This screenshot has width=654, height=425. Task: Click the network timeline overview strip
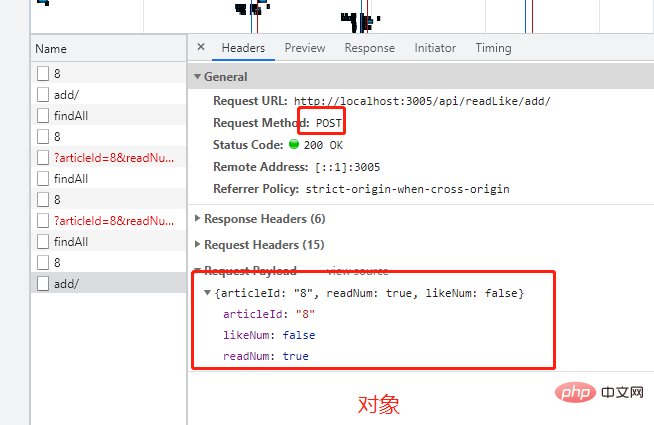coord(342,16)
